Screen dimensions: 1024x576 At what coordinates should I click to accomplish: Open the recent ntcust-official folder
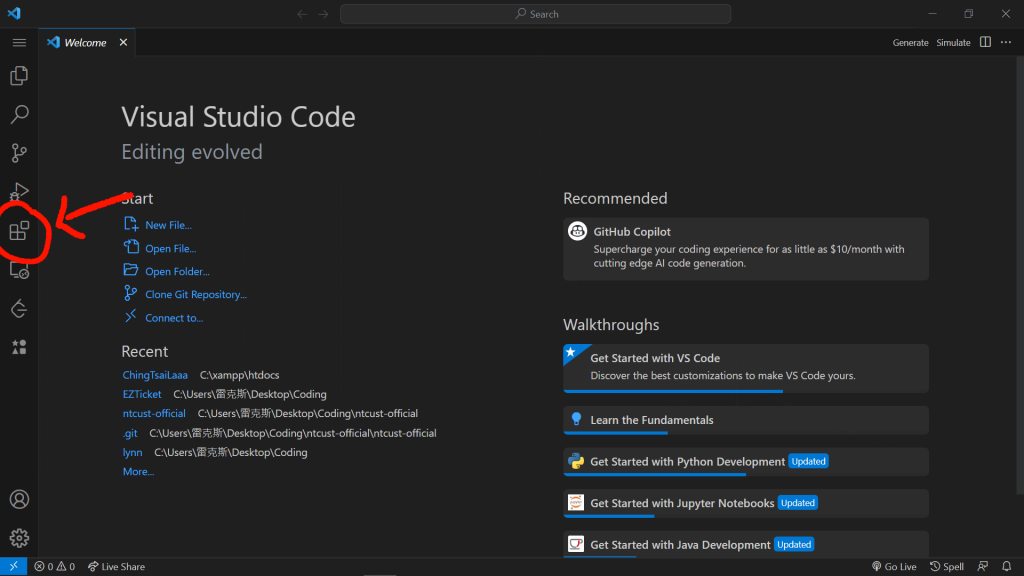[x=154, y=414]
